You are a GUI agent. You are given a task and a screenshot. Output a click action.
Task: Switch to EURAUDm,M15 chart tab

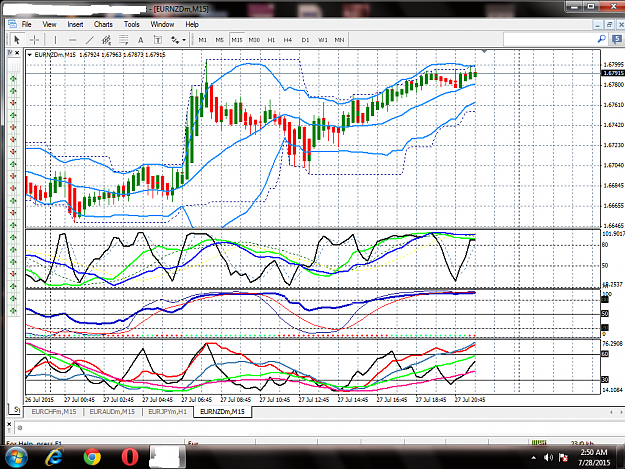point(112,412)
